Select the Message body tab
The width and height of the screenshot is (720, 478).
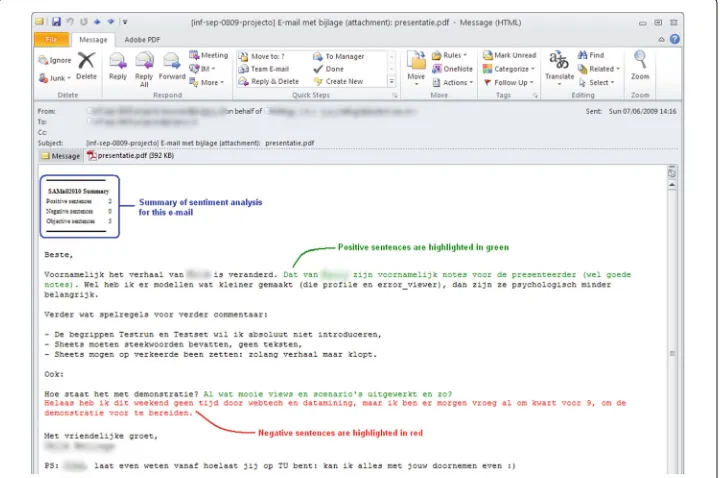click(x=61, y=156)
